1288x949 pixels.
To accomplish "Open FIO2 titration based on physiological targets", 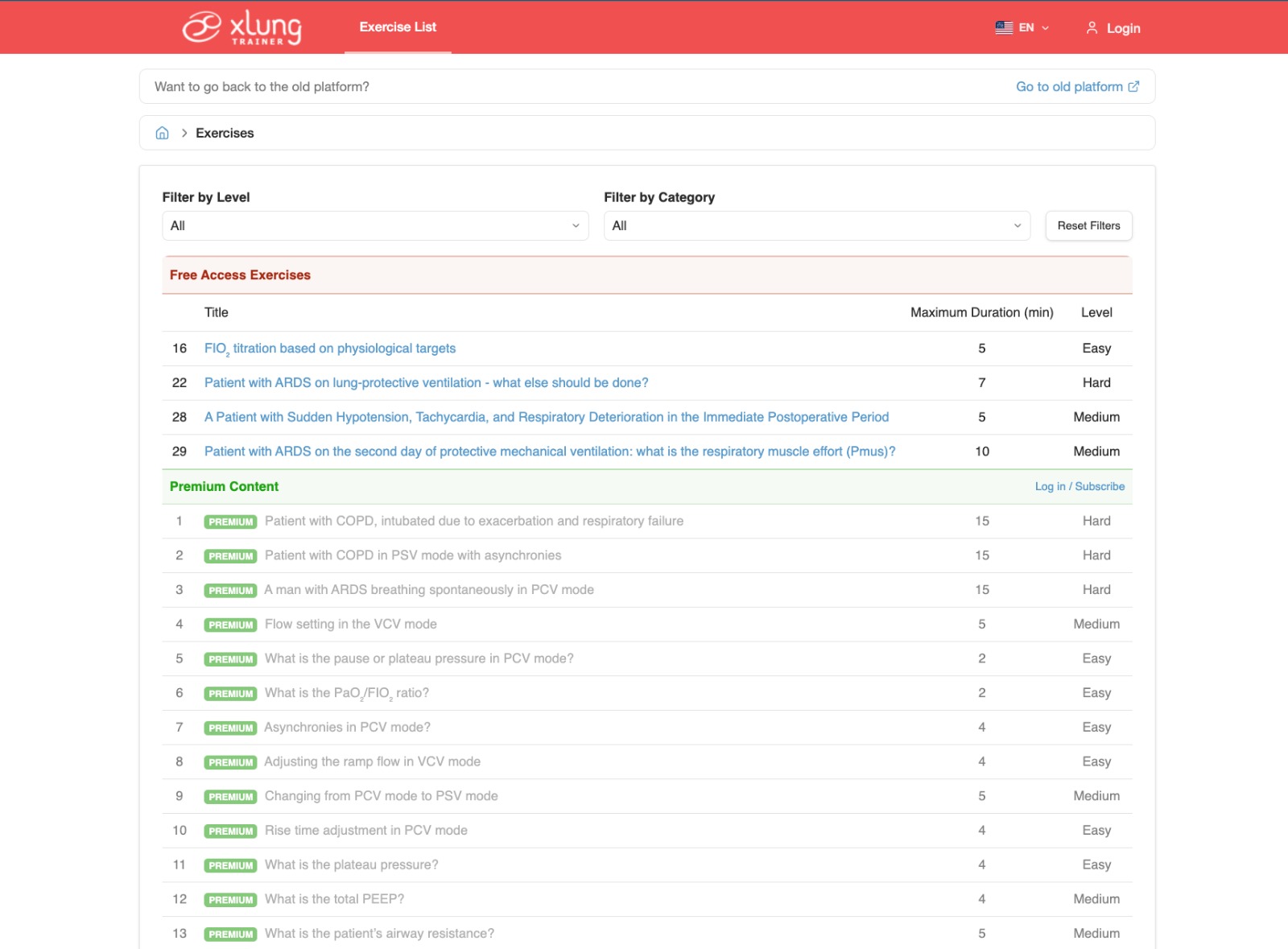I will pos(330,349).
